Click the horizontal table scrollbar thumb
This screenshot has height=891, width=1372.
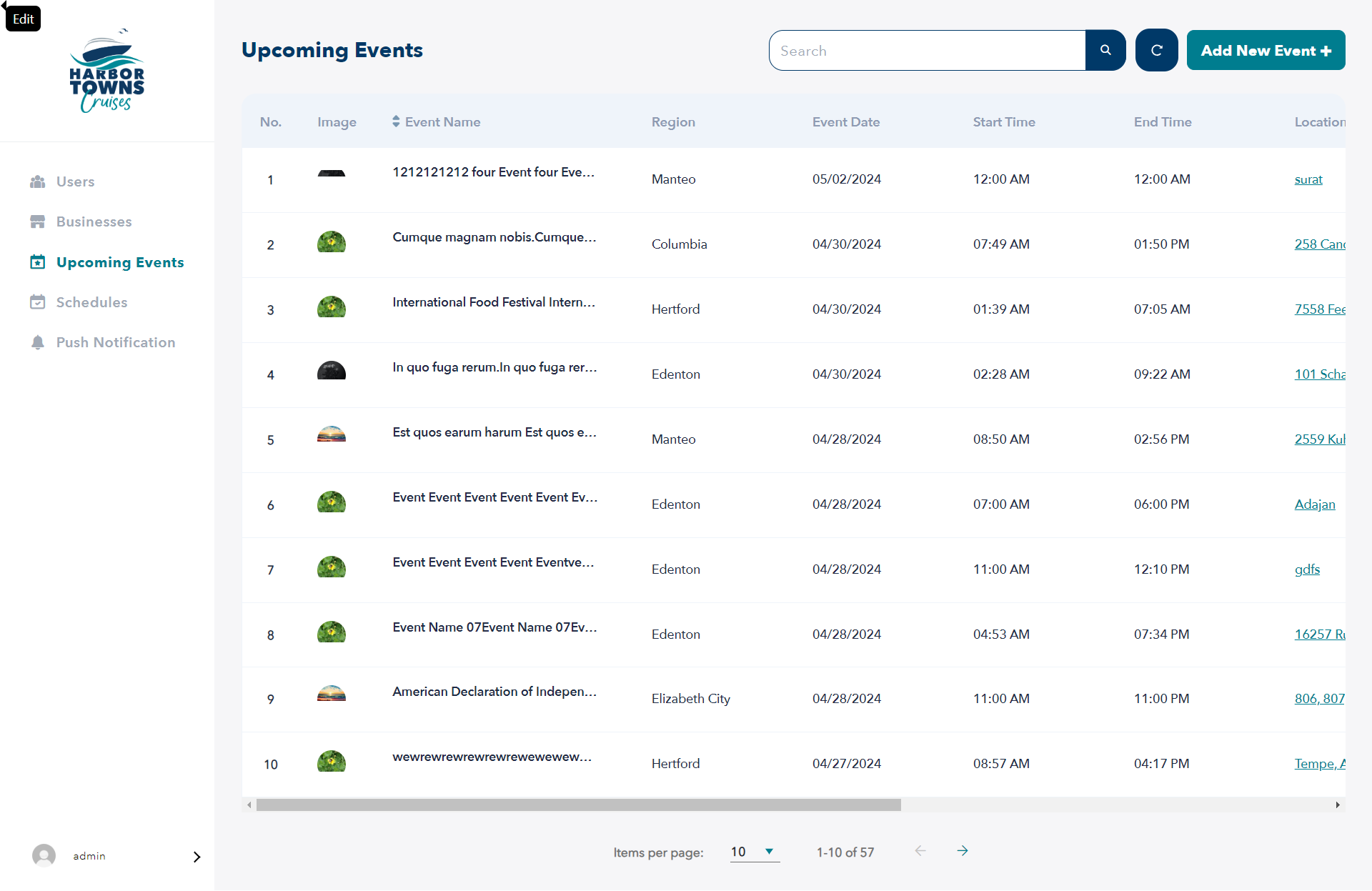[x=579, y=805]
